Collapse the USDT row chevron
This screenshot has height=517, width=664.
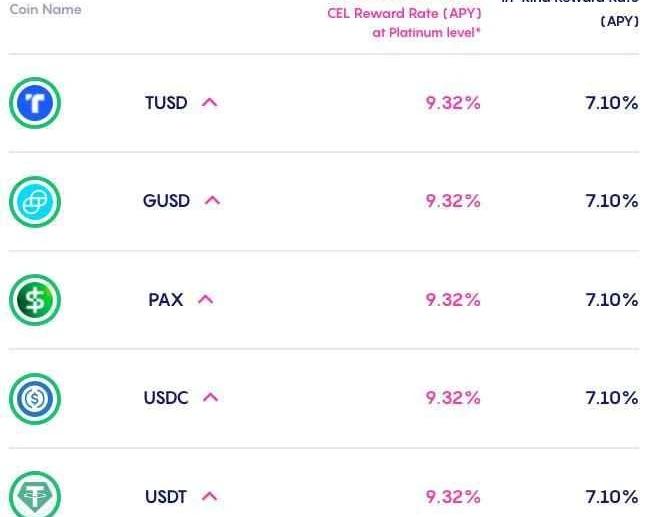[x=209, y=496]
